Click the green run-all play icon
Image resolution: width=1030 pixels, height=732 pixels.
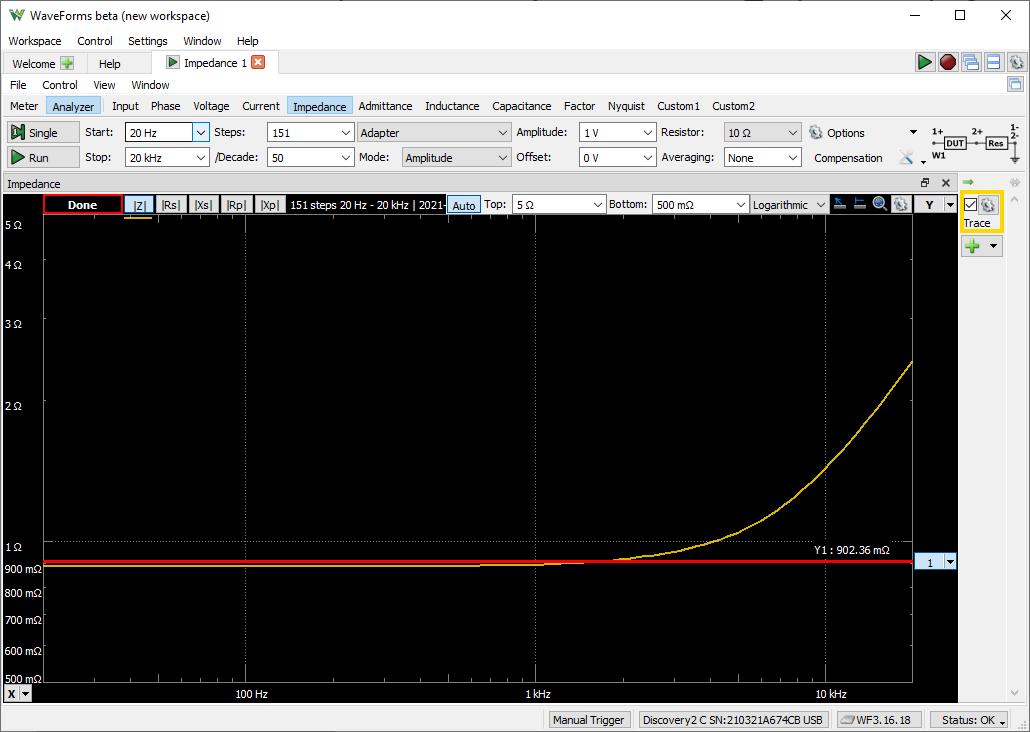point(925,62)
